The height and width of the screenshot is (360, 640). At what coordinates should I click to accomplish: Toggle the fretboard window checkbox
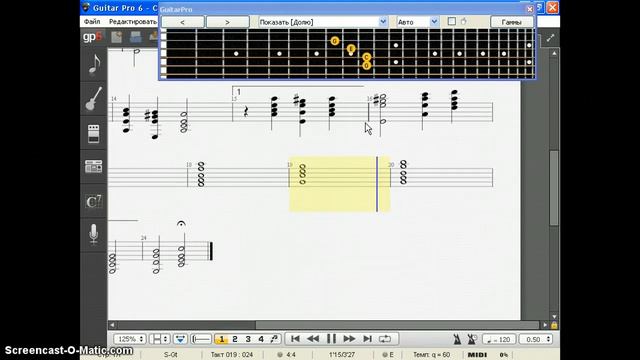point(451,21)
